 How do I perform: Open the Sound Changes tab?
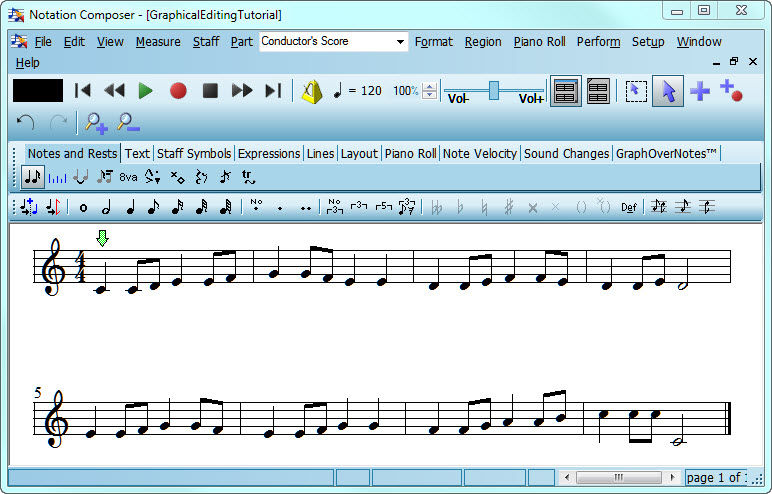click(566, 153)
